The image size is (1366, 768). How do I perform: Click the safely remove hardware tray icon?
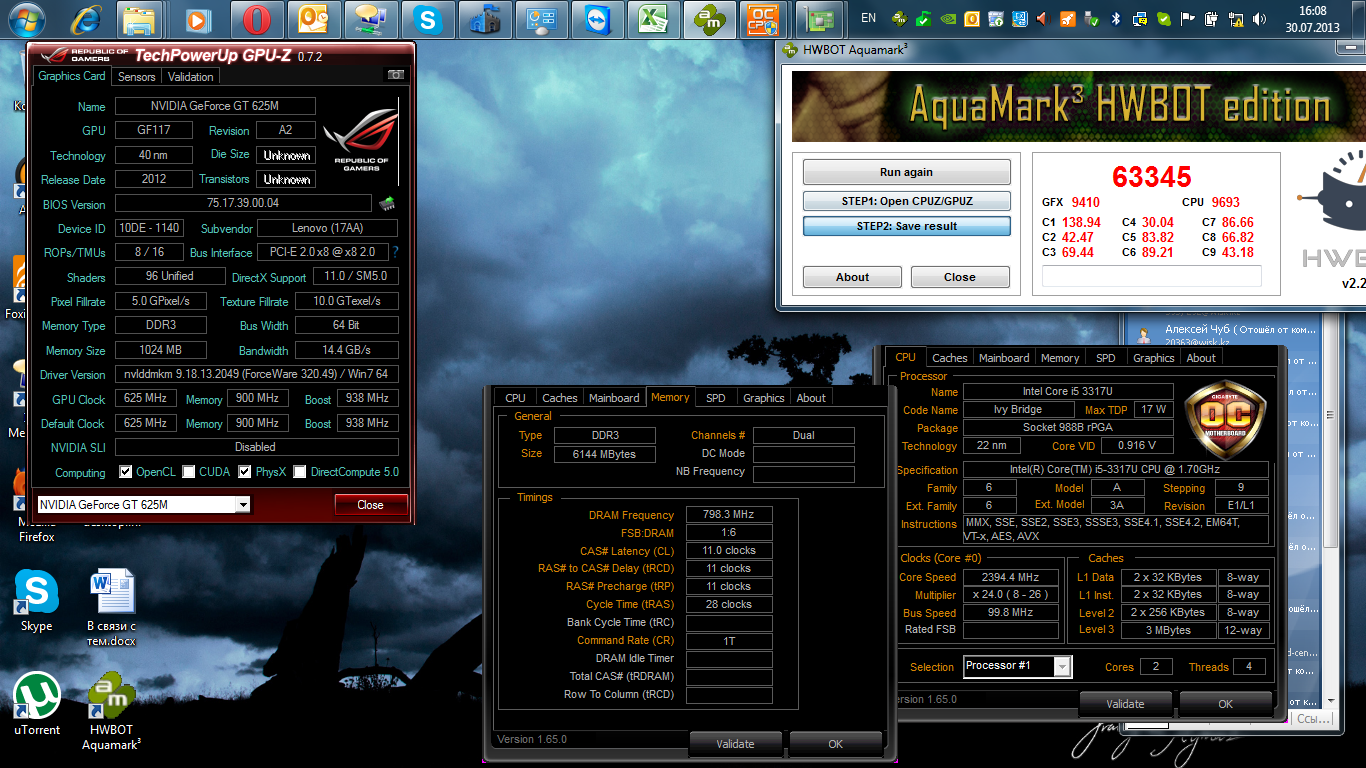coord(1092,18)
